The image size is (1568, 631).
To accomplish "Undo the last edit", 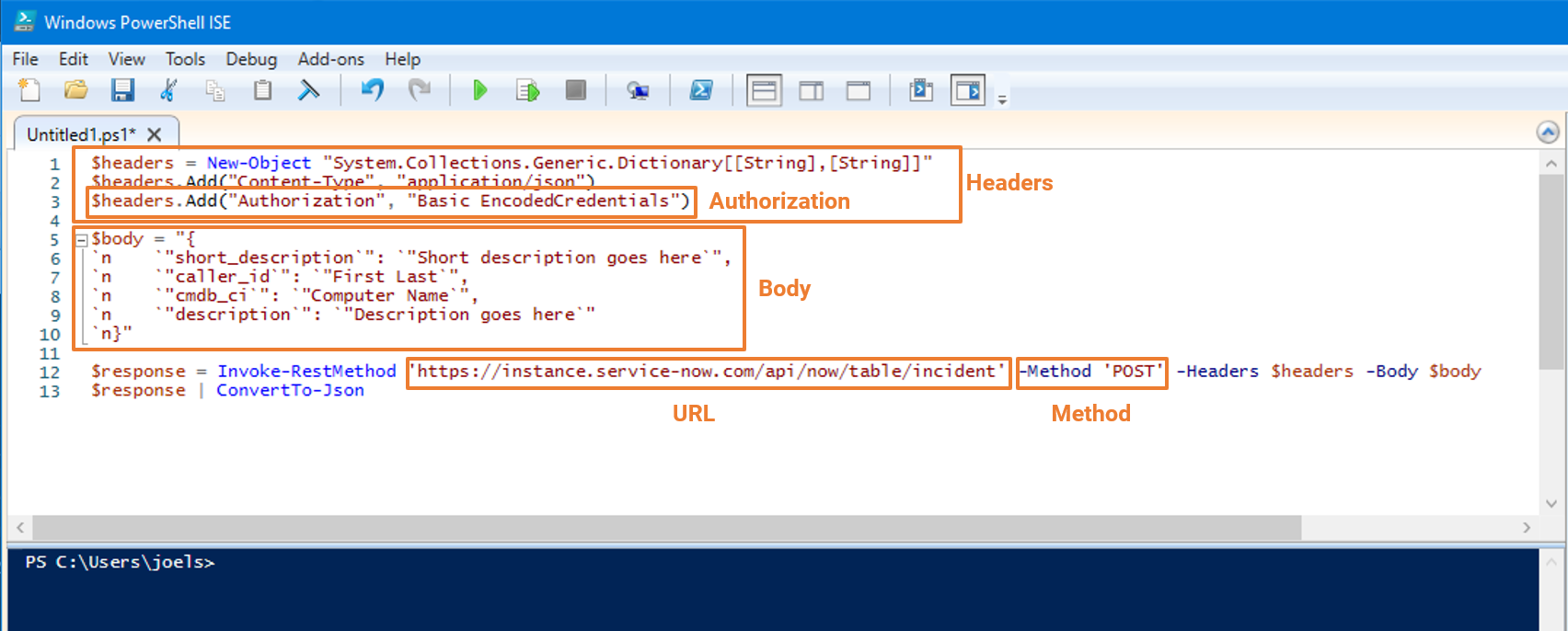I will (372, 90).
